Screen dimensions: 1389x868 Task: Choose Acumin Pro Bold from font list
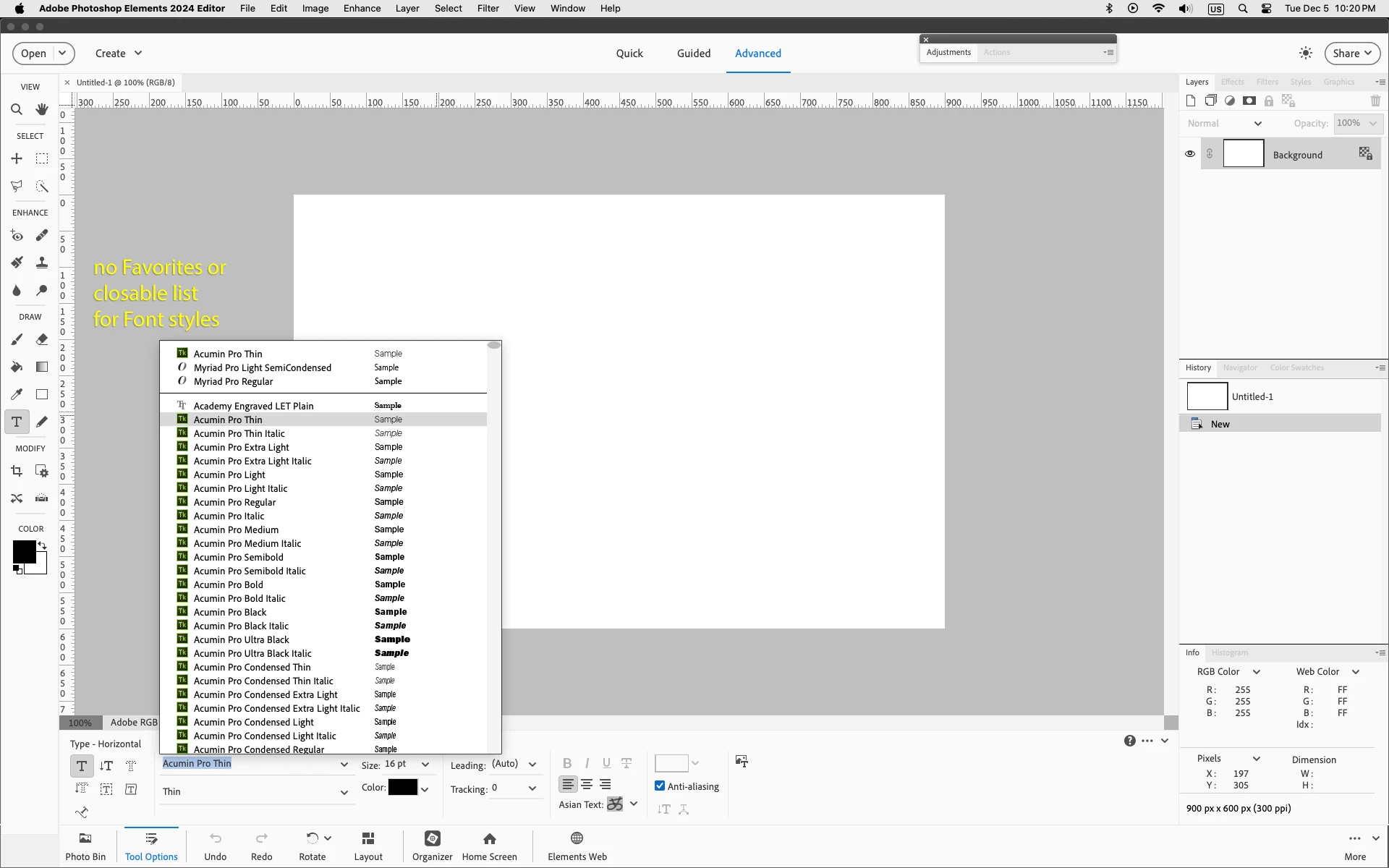[229, 584]
